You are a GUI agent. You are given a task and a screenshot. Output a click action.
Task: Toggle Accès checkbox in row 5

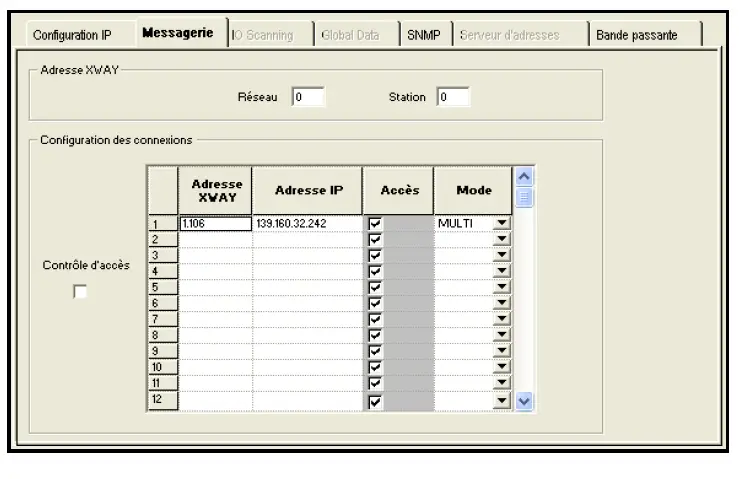tap(375, 288)
